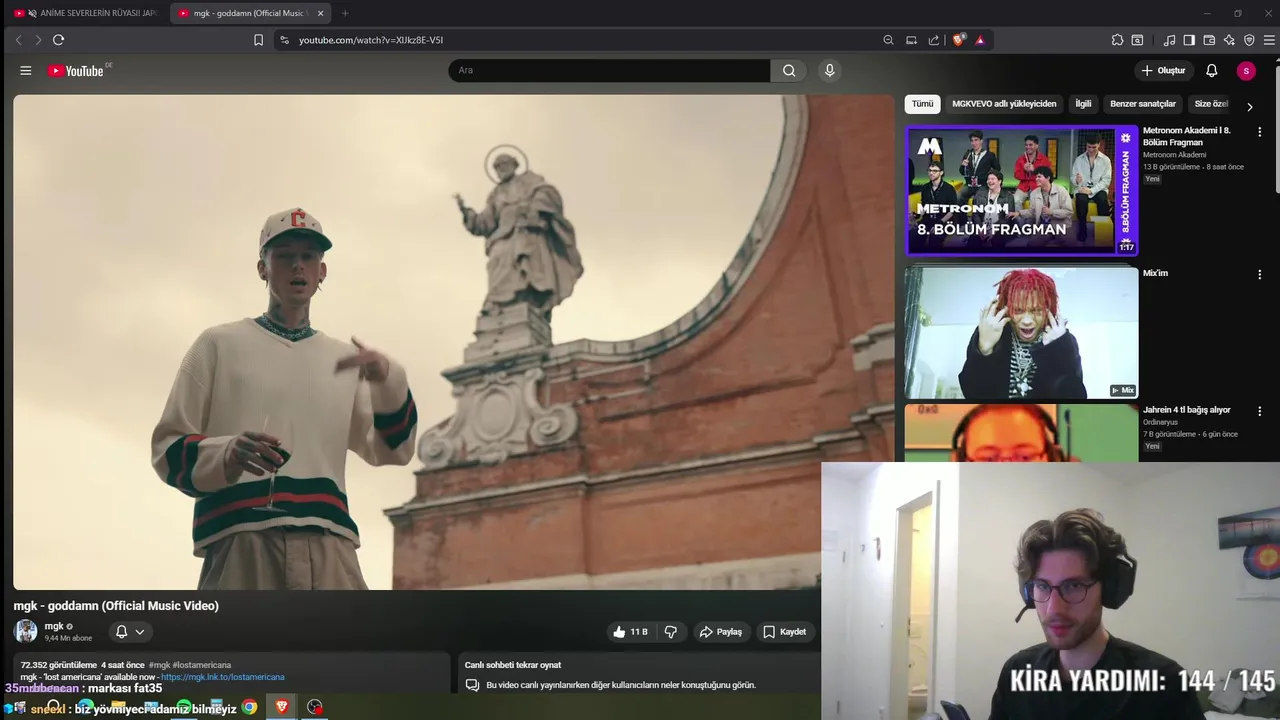Click the #lostamericana hashtag

click(201, 665)
